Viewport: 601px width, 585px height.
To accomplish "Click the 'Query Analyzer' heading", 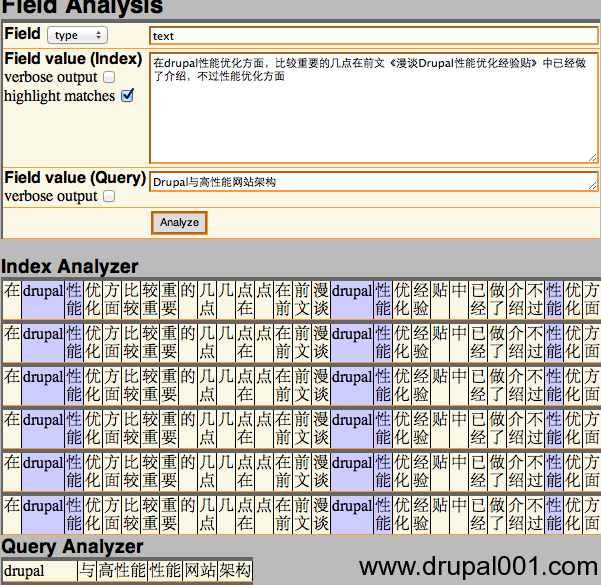I will point(72,547).
